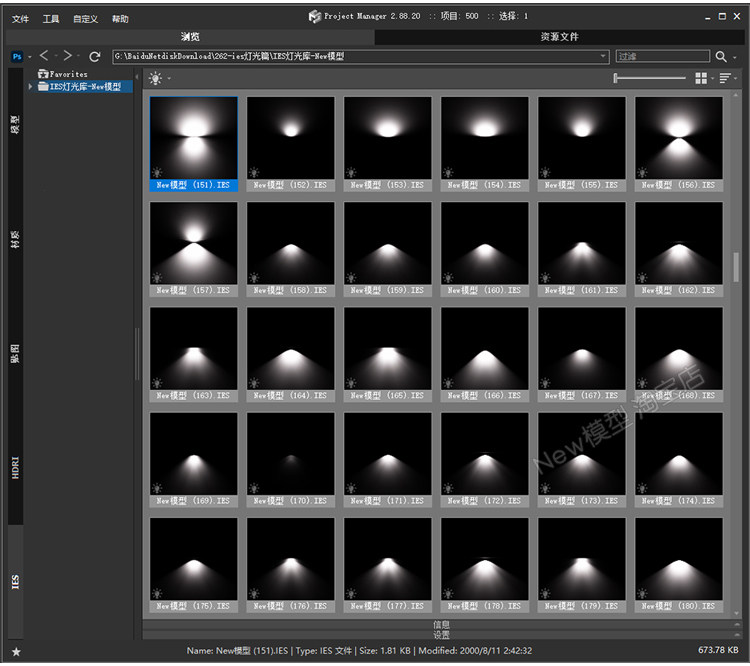
Task: Click the search magnifier icon
Action: coord(721,57)
